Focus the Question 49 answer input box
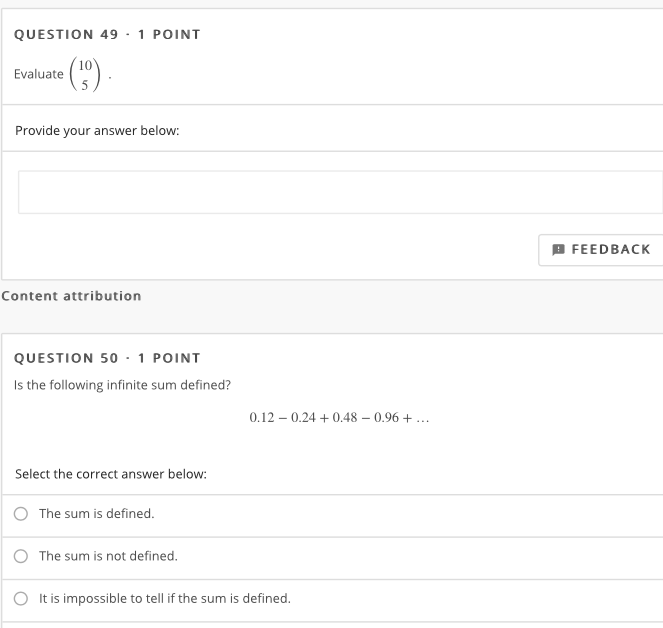 pos(340,192)
